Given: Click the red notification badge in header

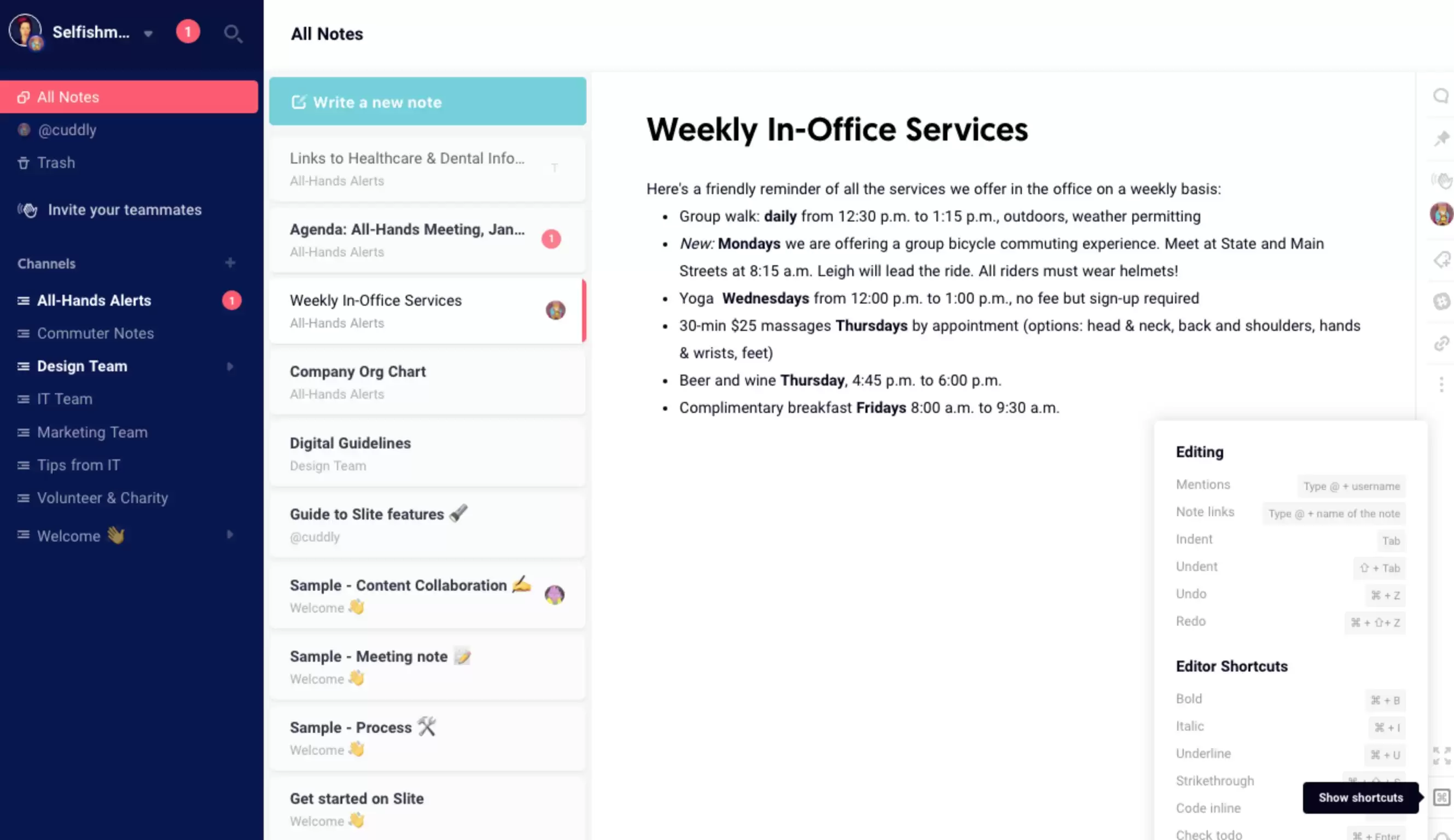Looking at the screenshot, I should click(x=188, y=32).
